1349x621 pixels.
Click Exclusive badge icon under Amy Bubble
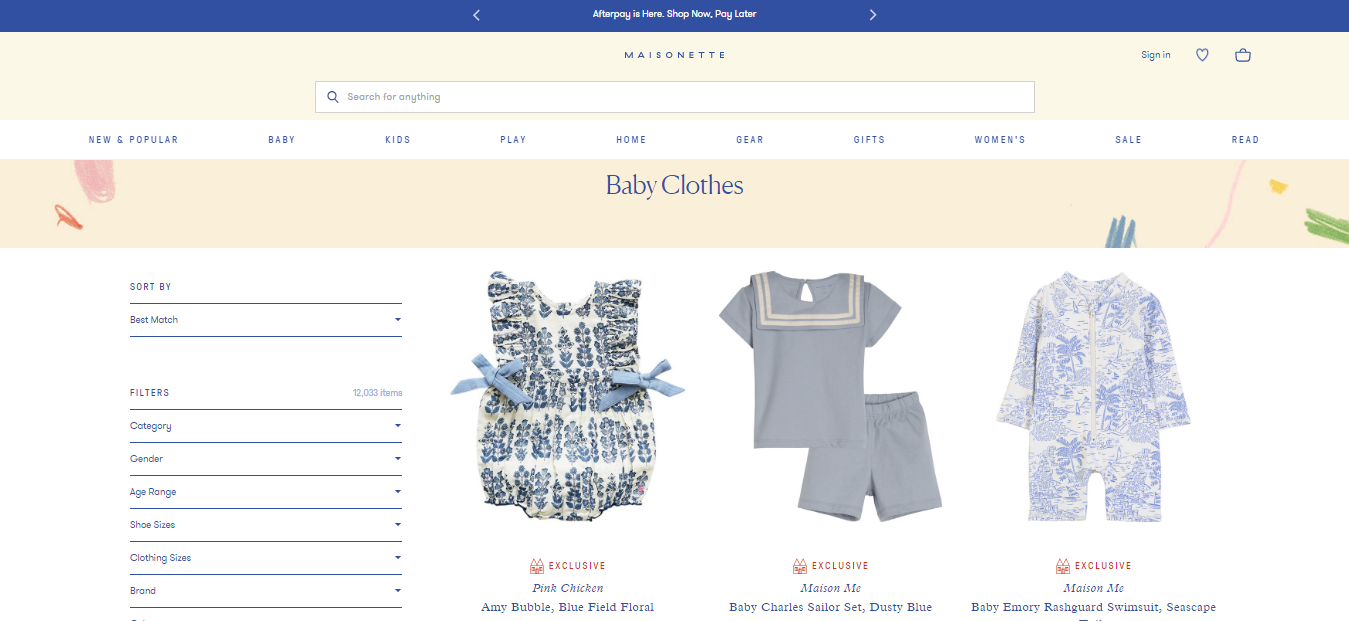tap(537, 566)
